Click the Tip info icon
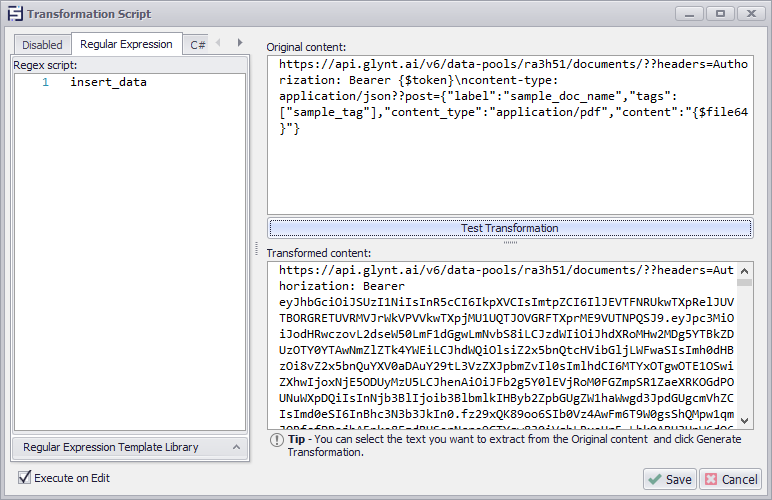The height and width of the screenshot is (500, 772). [x=276, y=440]
